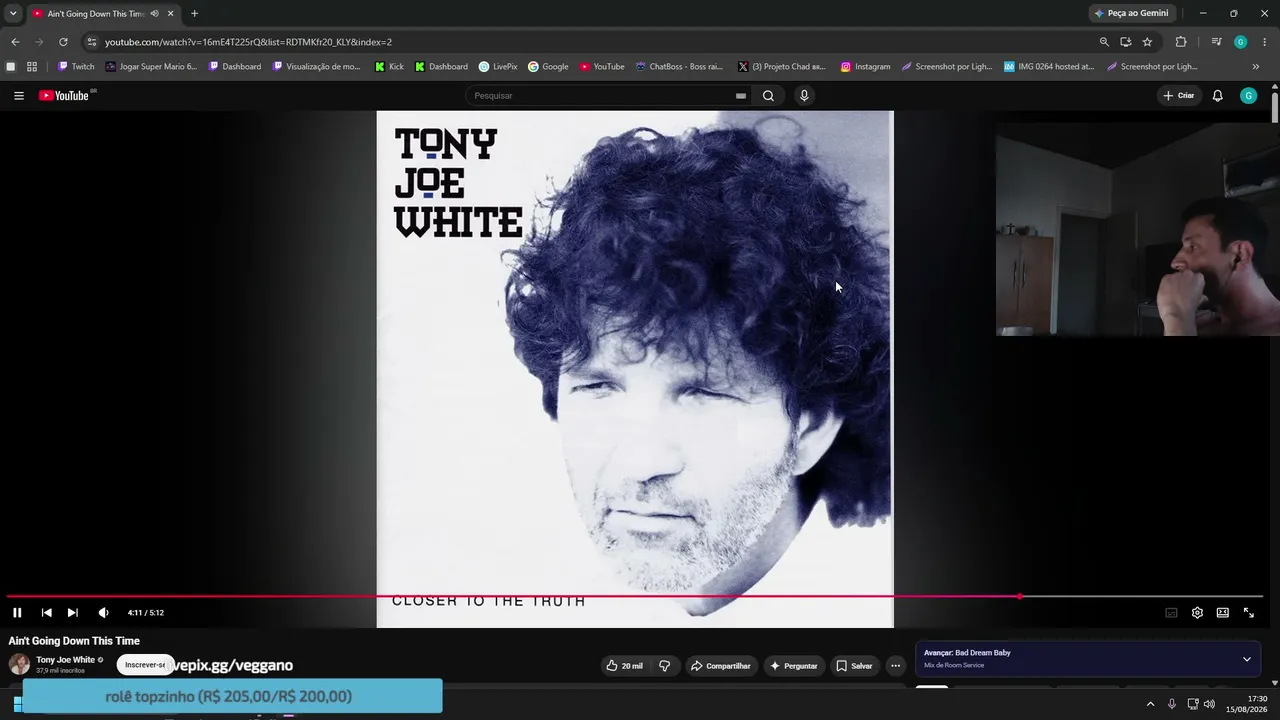The width and height of the screenshot is (1280, 720).
Task: Click the search magnifier button
Action: pos(768,96)
